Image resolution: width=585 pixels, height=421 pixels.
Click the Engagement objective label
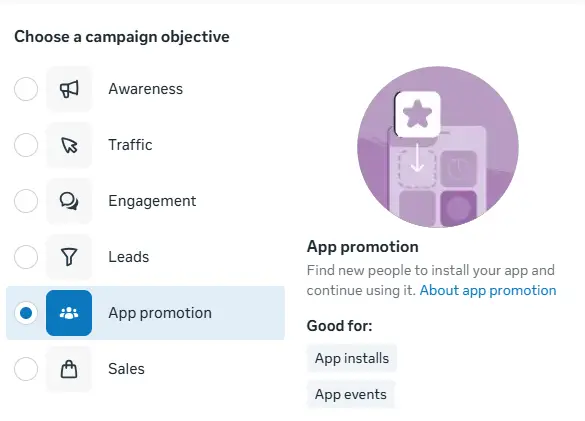click(152, 201)
